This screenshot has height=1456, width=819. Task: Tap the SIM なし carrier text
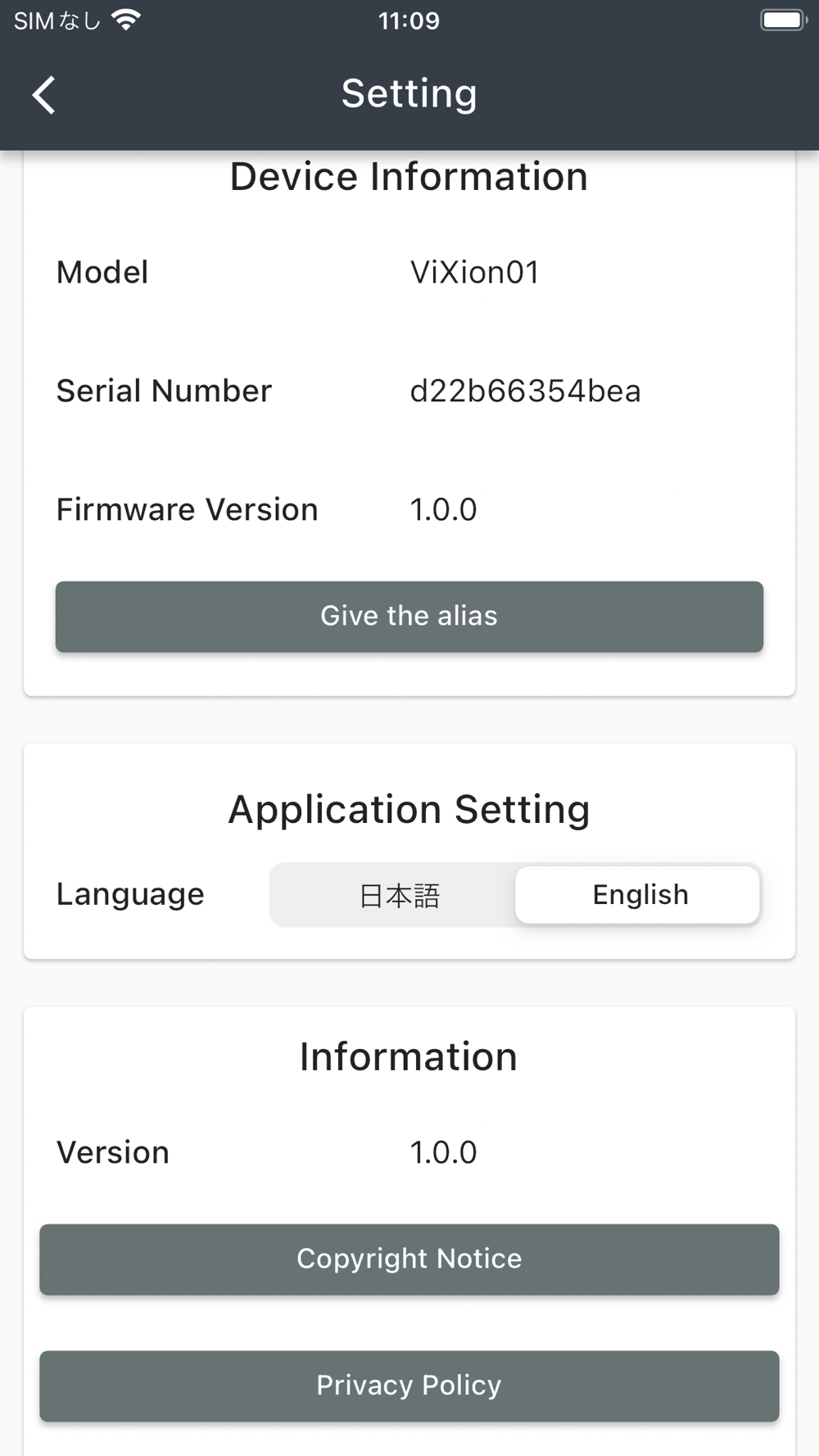[57, 20]
